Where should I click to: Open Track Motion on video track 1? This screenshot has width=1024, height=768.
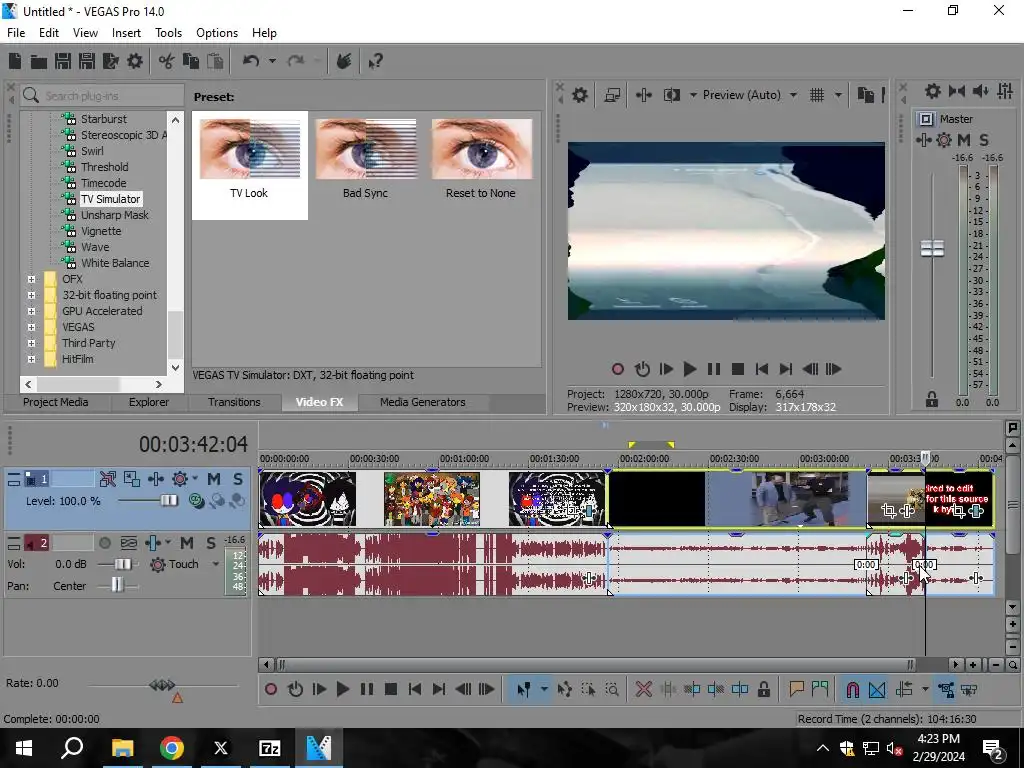click(x=132, y=479)
